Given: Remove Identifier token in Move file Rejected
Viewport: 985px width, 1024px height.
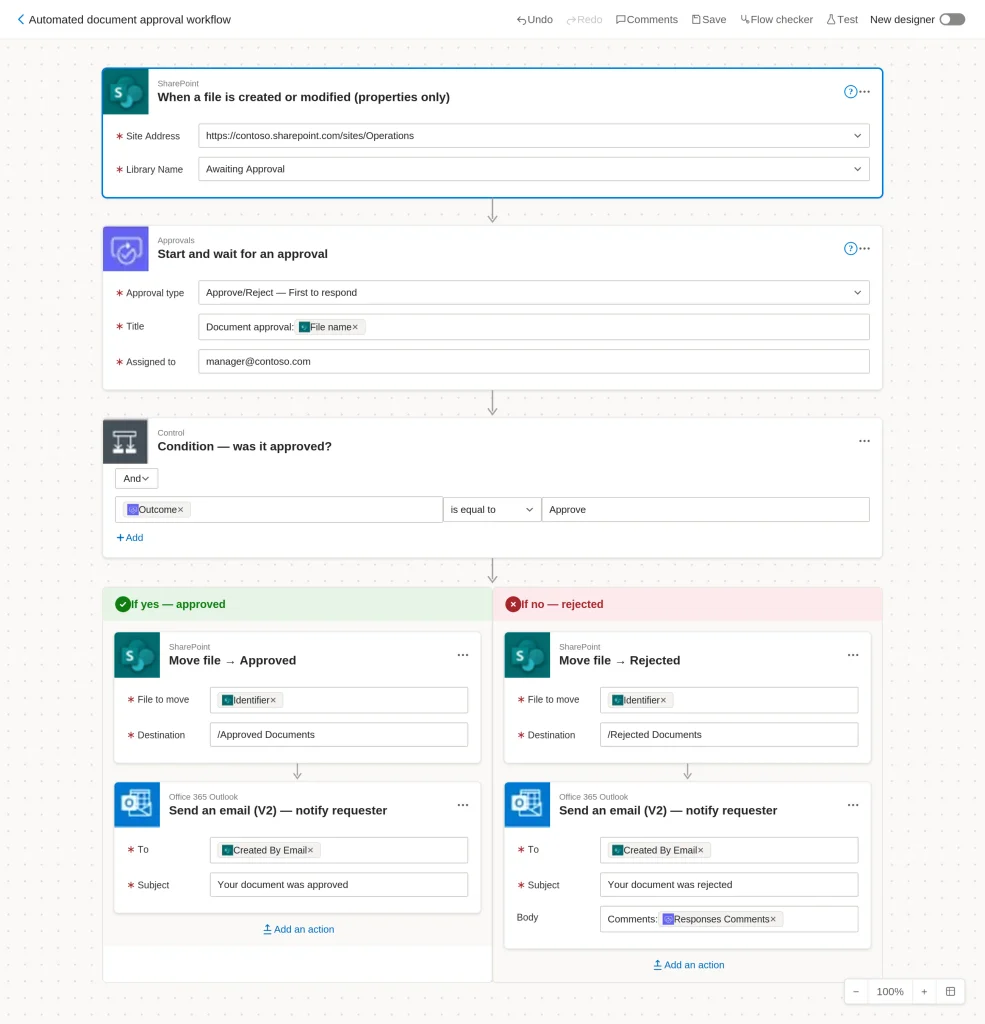Looking at the screenshot, I should click(x=663, y=700).
